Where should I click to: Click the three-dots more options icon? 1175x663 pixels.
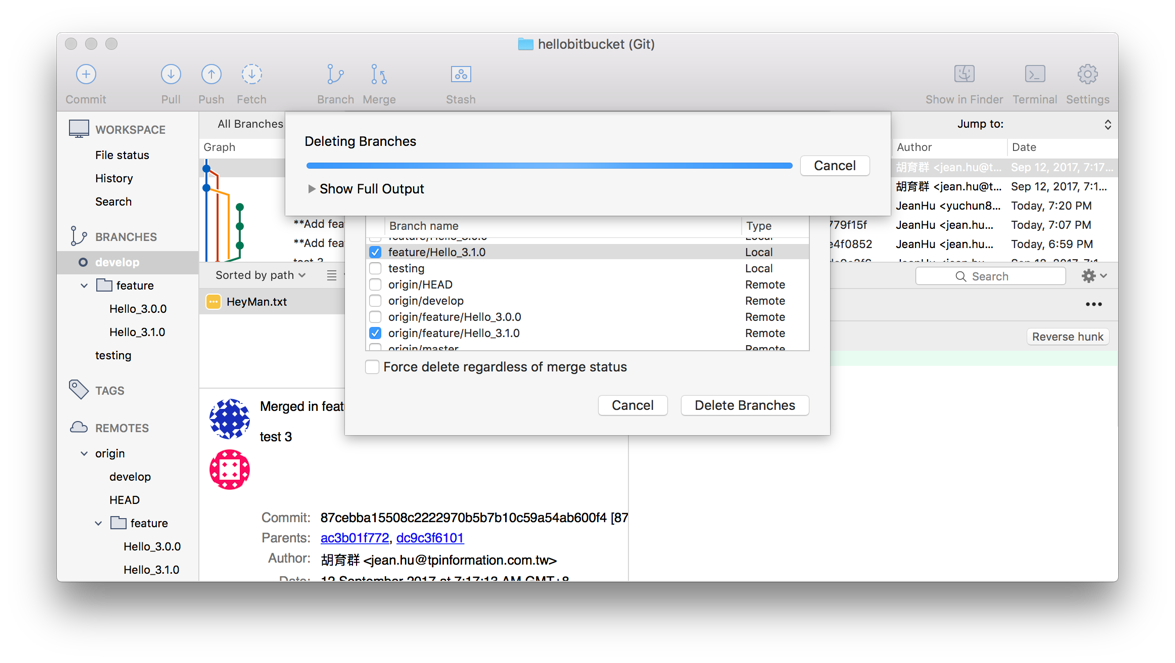coord(1093,304)
